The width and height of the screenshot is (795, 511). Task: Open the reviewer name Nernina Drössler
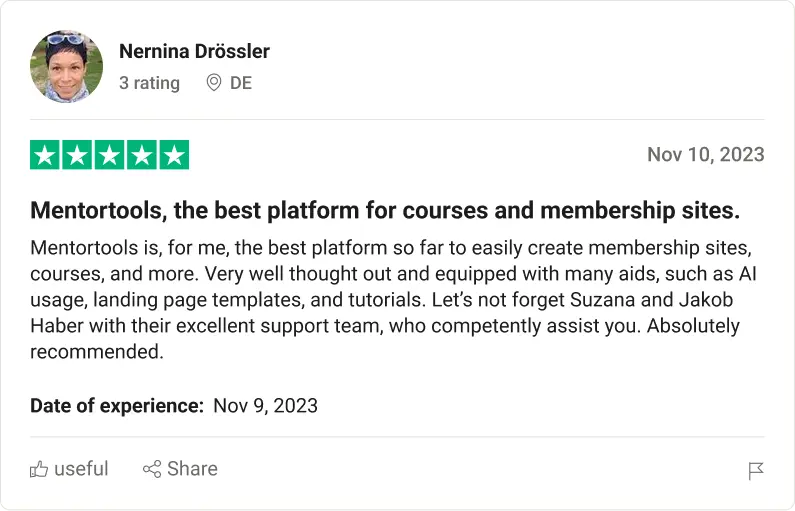coord(194,51)
